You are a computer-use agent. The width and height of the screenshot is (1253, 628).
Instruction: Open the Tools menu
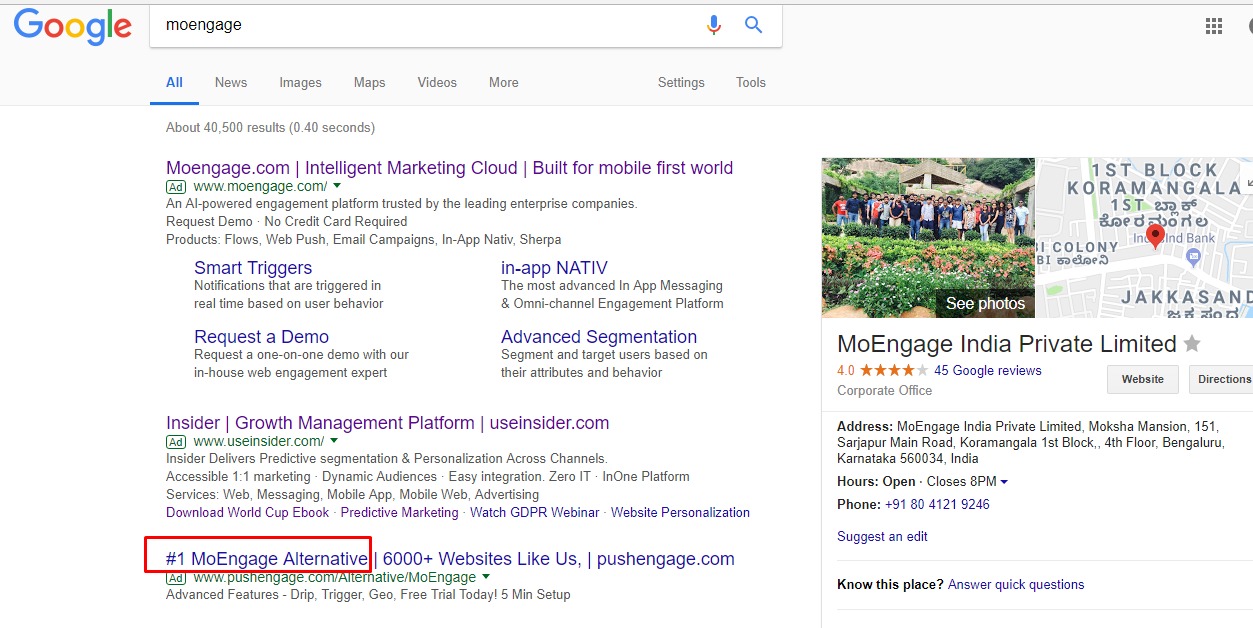coord(750,83)
